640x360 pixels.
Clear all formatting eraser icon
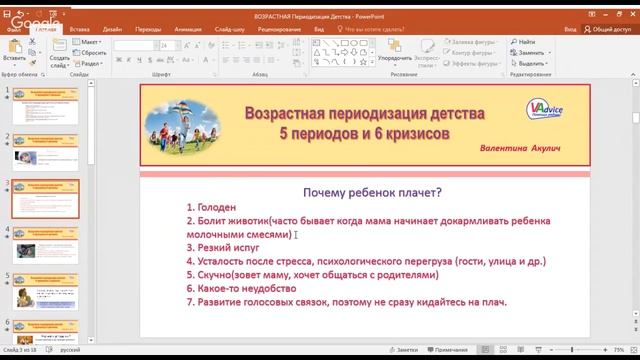click(211, 45)
